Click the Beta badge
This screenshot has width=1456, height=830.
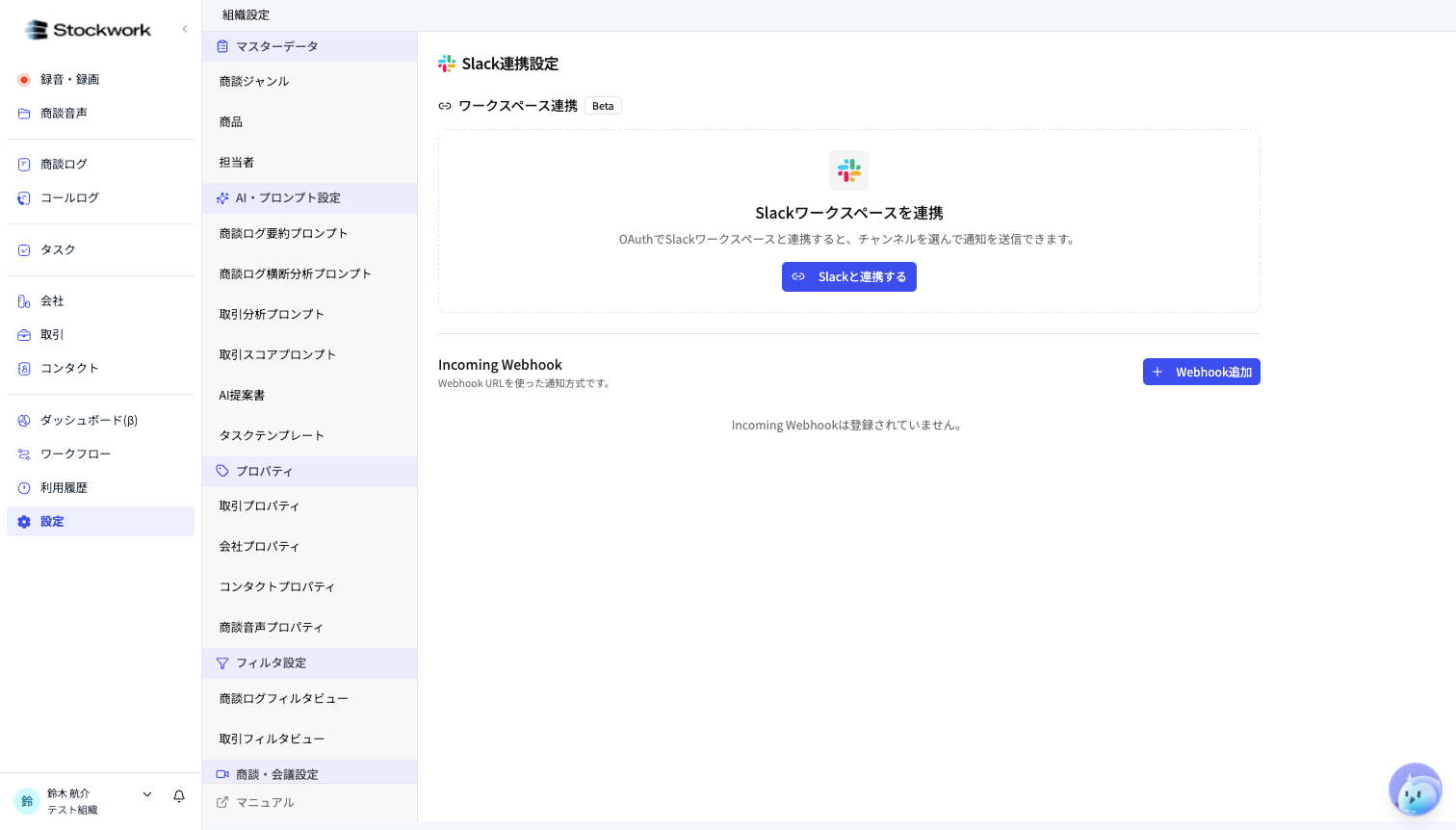click(x=603, y=106)
